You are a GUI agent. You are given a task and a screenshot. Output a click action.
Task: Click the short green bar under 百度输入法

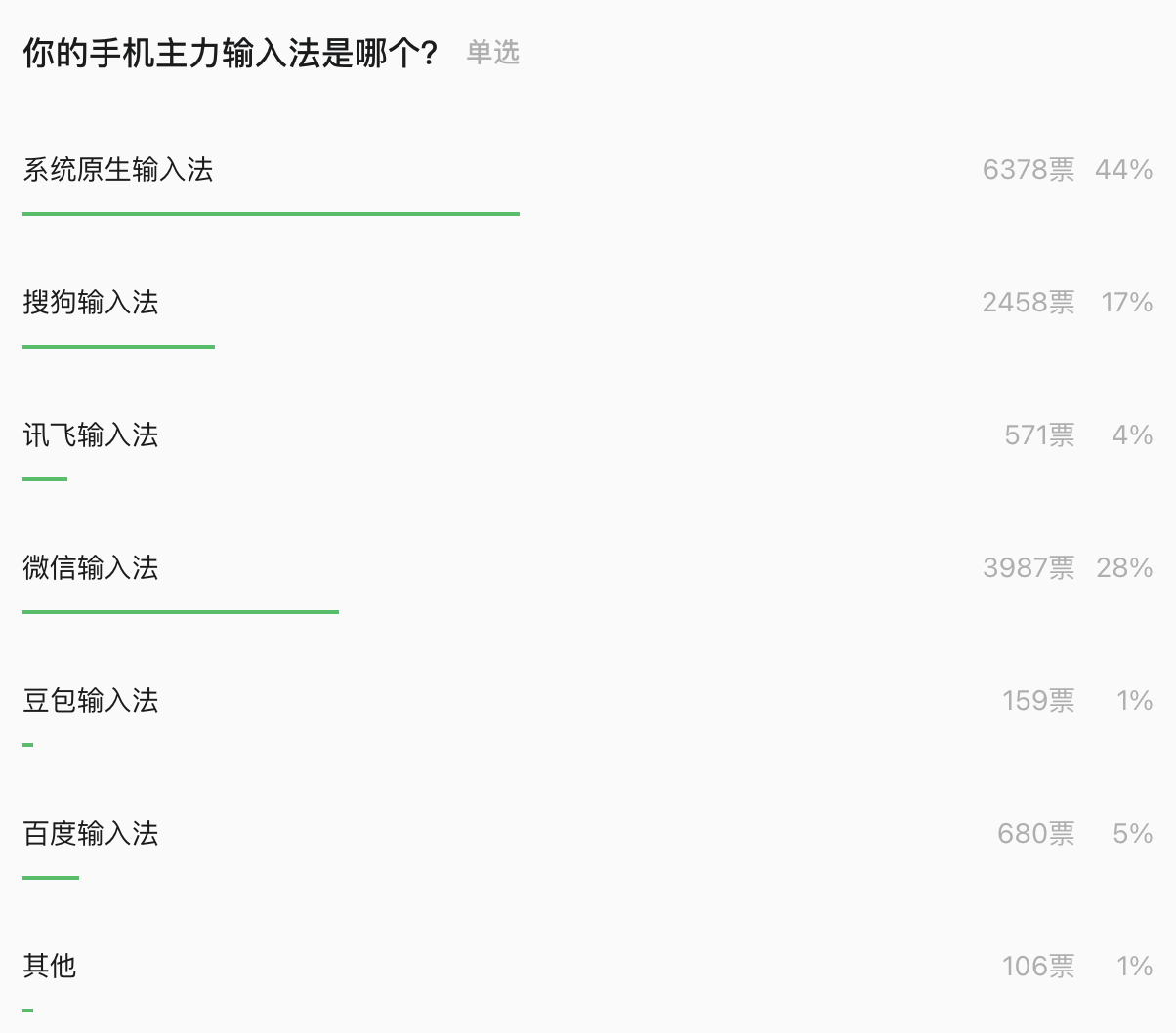point(51,878)
